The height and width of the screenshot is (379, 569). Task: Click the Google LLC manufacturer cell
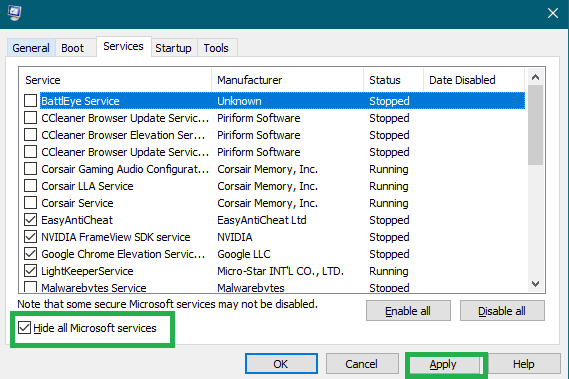pos(244,254)
